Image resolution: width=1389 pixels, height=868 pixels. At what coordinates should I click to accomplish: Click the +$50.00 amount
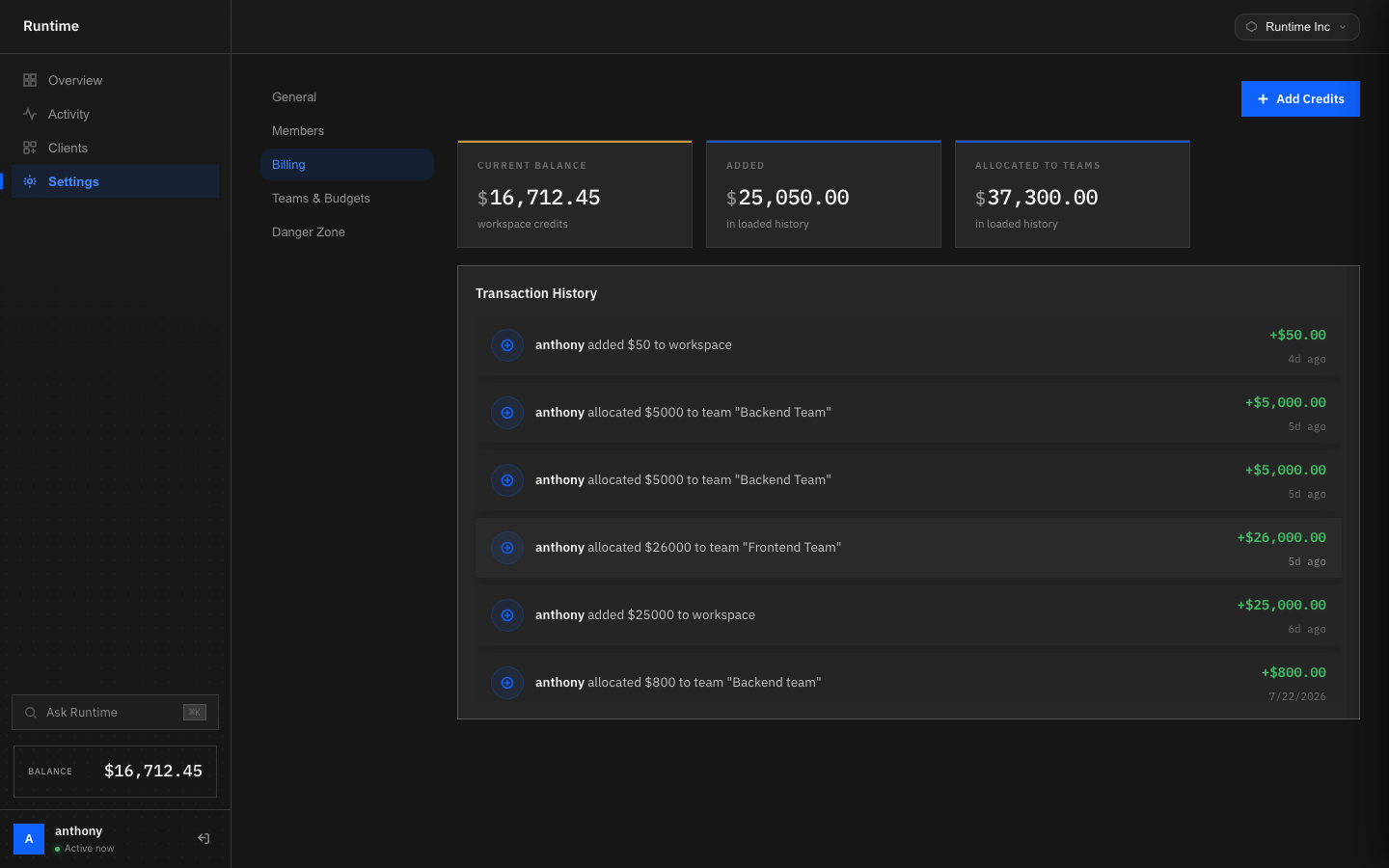[1297, 335]
